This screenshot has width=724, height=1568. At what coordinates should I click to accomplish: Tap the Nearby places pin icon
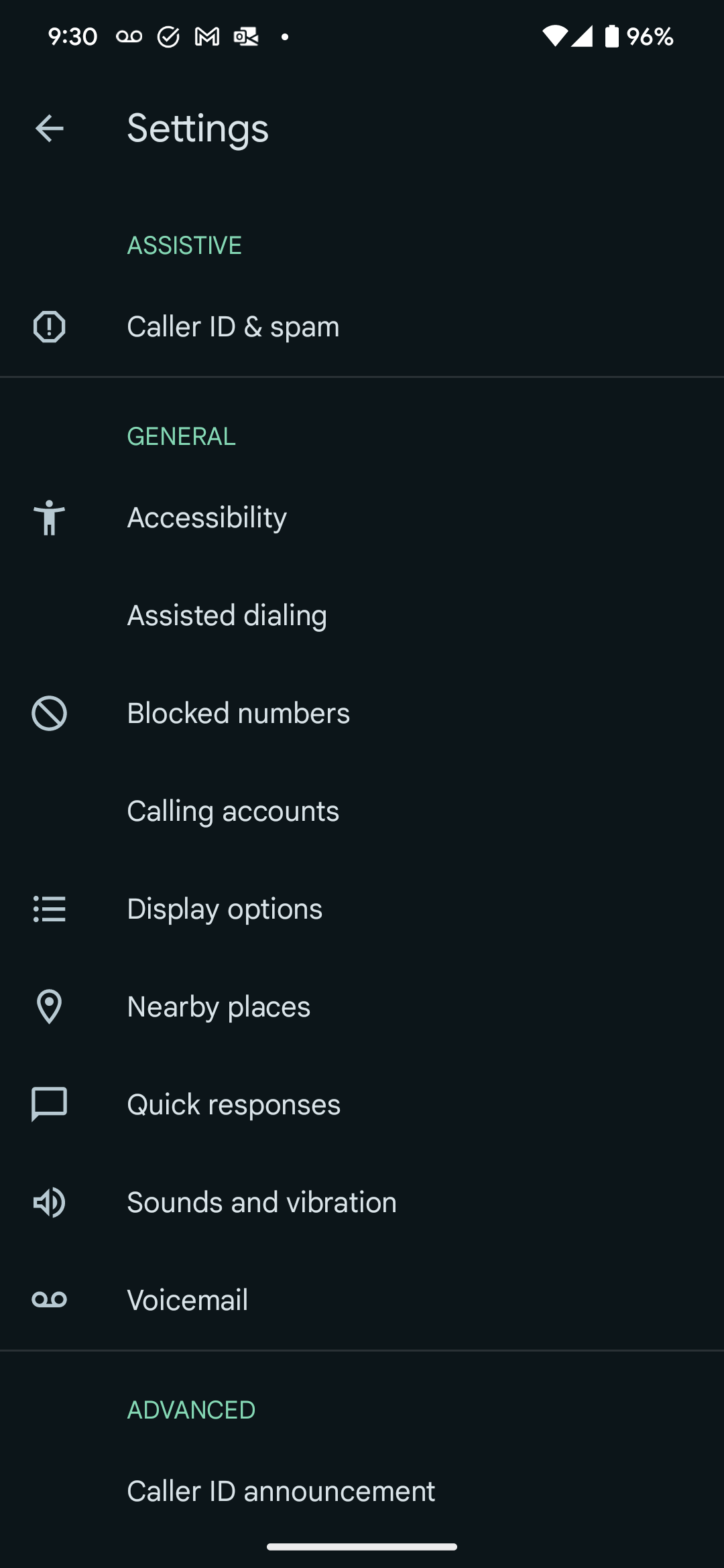[49, 1006]
